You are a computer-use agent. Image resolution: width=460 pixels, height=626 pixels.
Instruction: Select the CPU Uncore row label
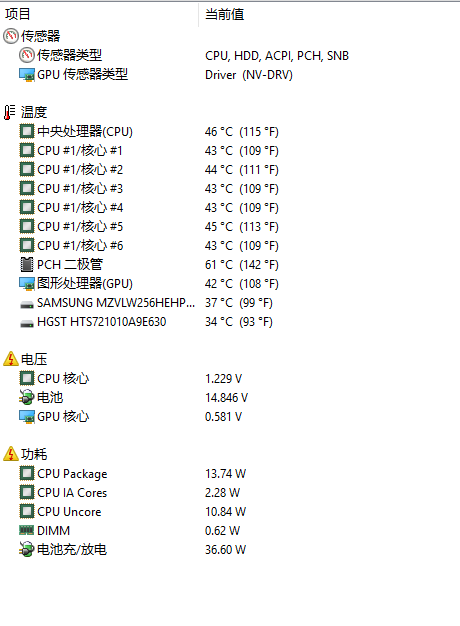point(69,512)
